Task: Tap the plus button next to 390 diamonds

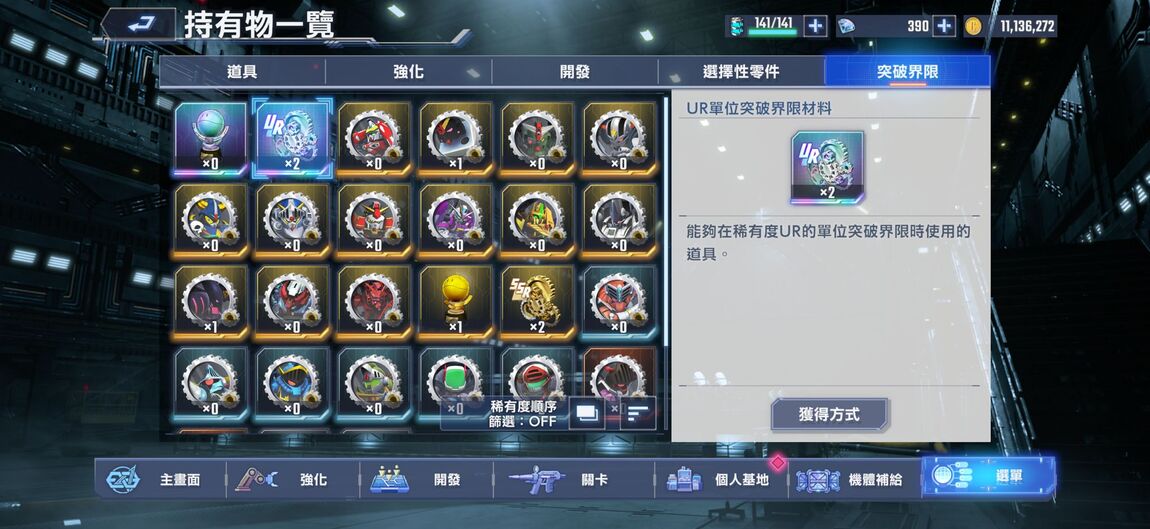Action: pos(943,26)
